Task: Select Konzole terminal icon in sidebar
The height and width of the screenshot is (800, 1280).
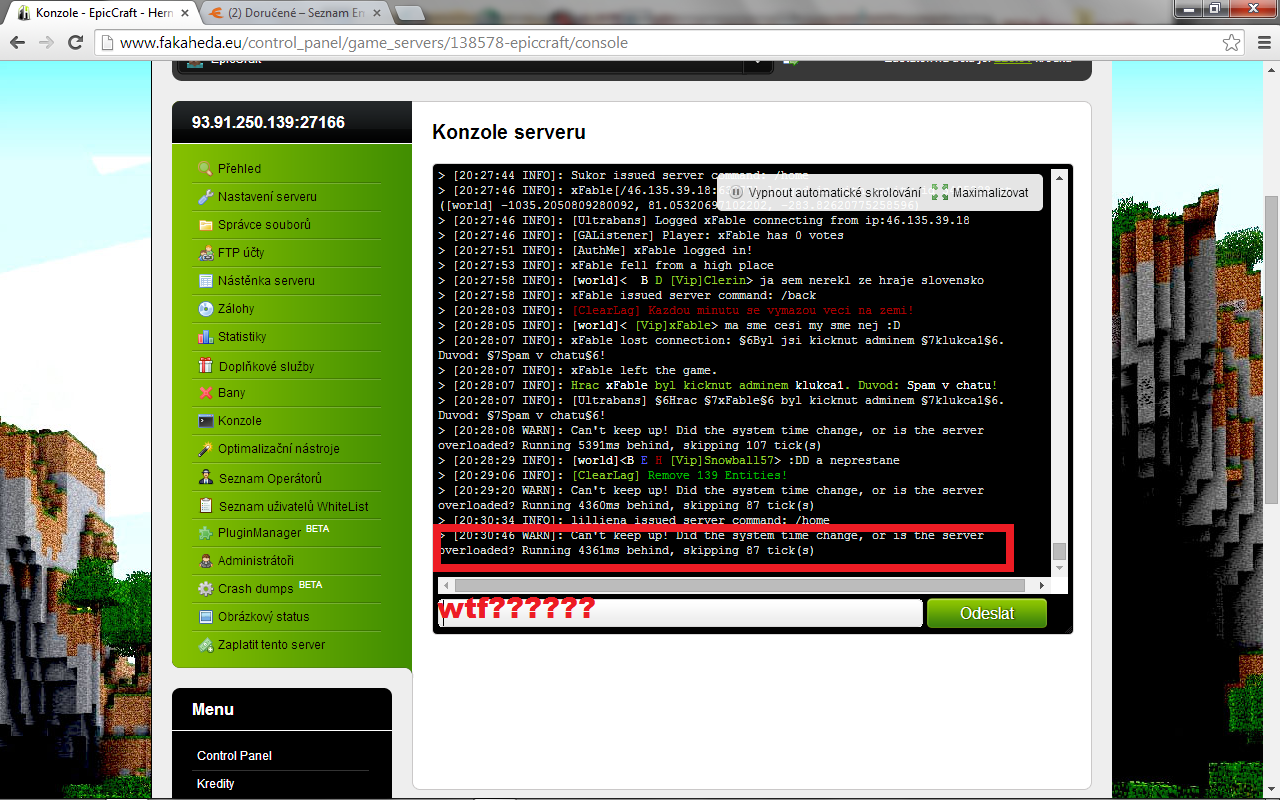Action: 205,421
